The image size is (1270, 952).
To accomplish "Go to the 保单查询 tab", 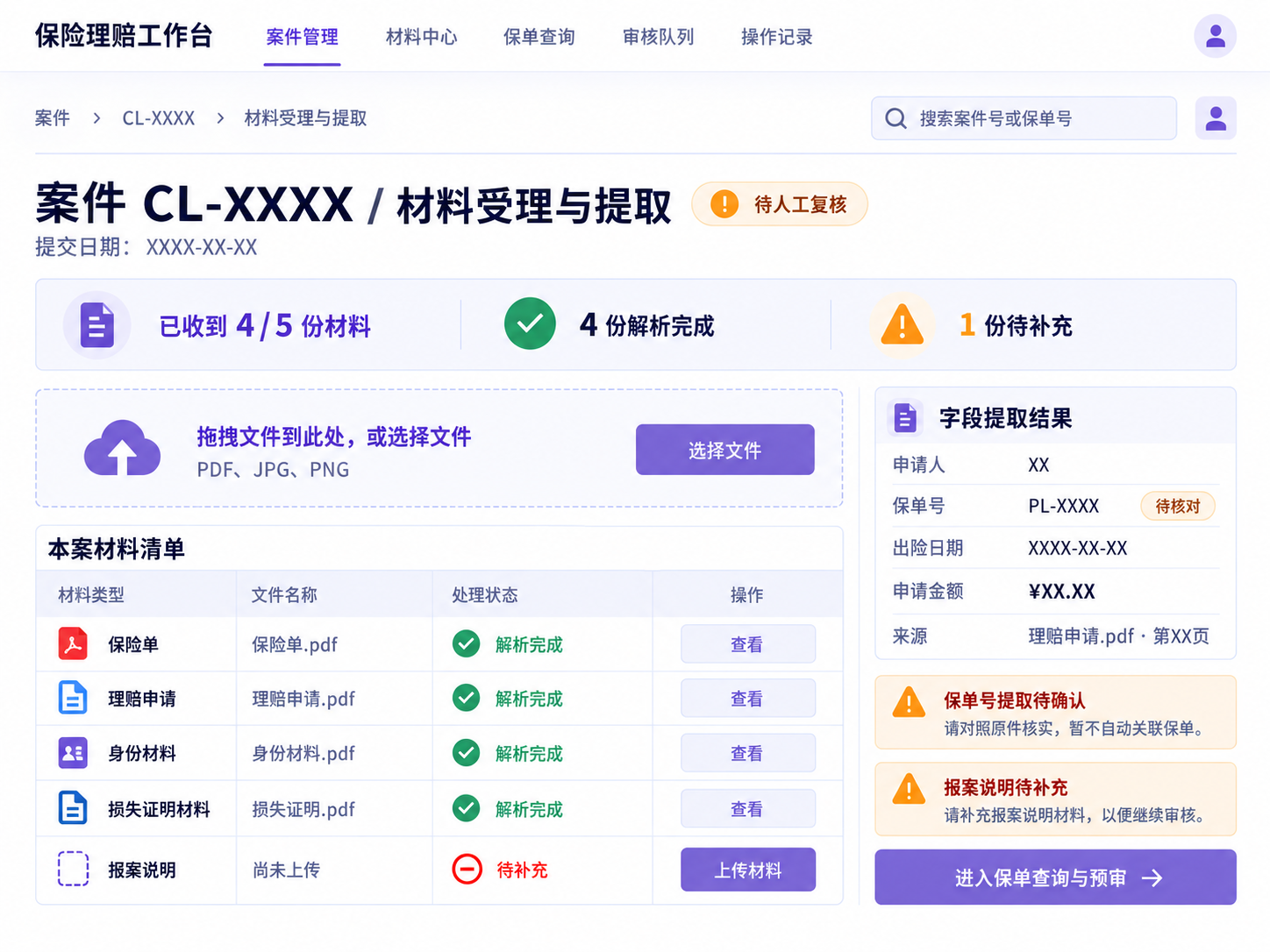I will click(539, 37).
